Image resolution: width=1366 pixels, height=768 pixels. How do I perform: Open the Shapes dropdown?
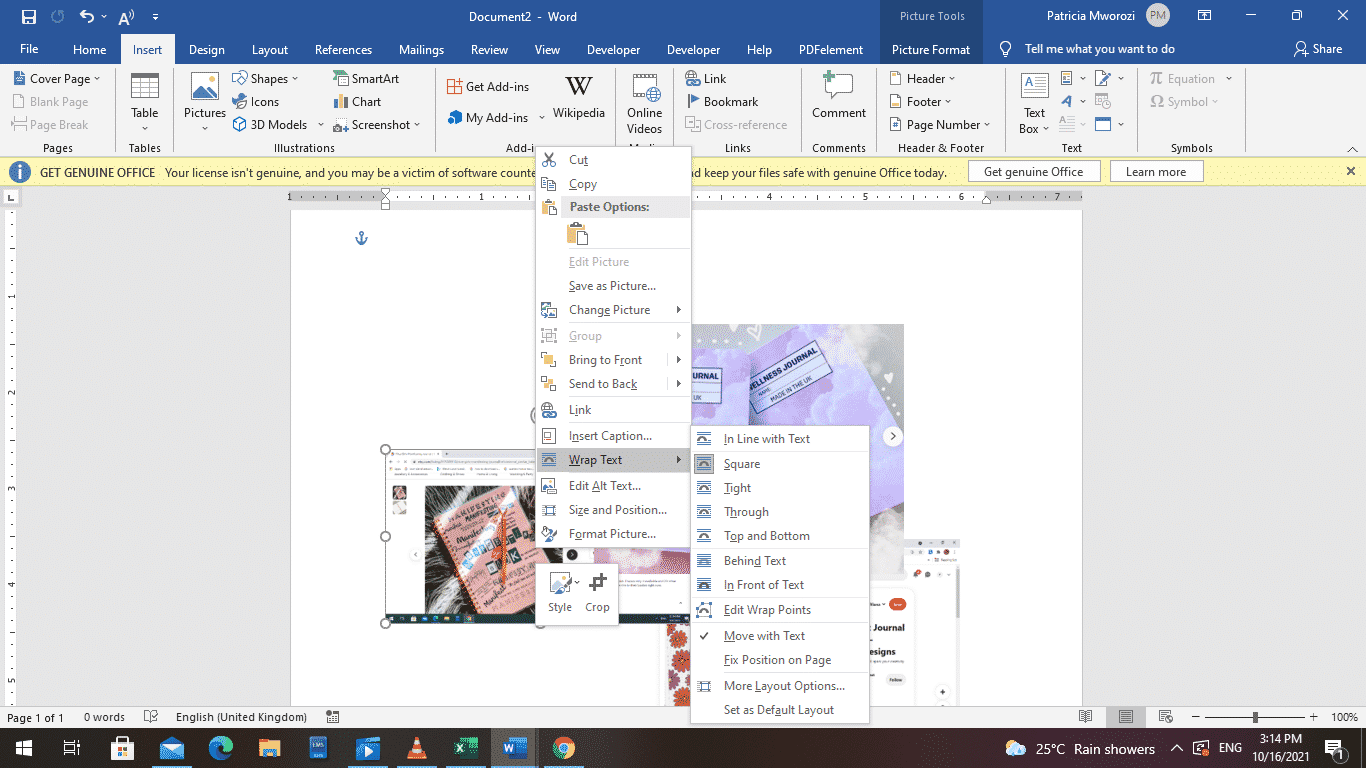[268, 77]
